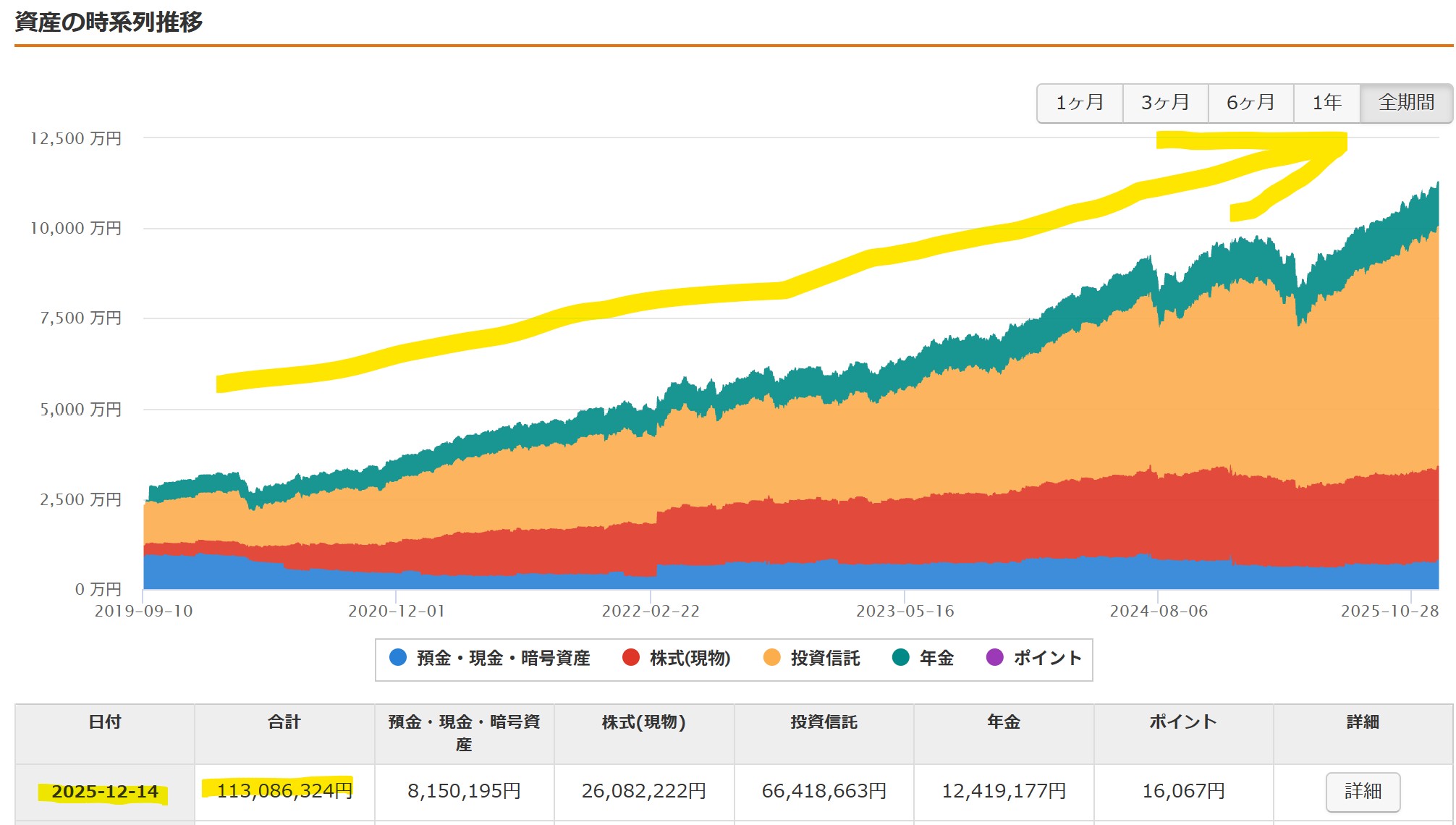Viewport: 1456px width, 825px height.
Task: Choose the 全期間 period button
Action: coord(1406,103)
